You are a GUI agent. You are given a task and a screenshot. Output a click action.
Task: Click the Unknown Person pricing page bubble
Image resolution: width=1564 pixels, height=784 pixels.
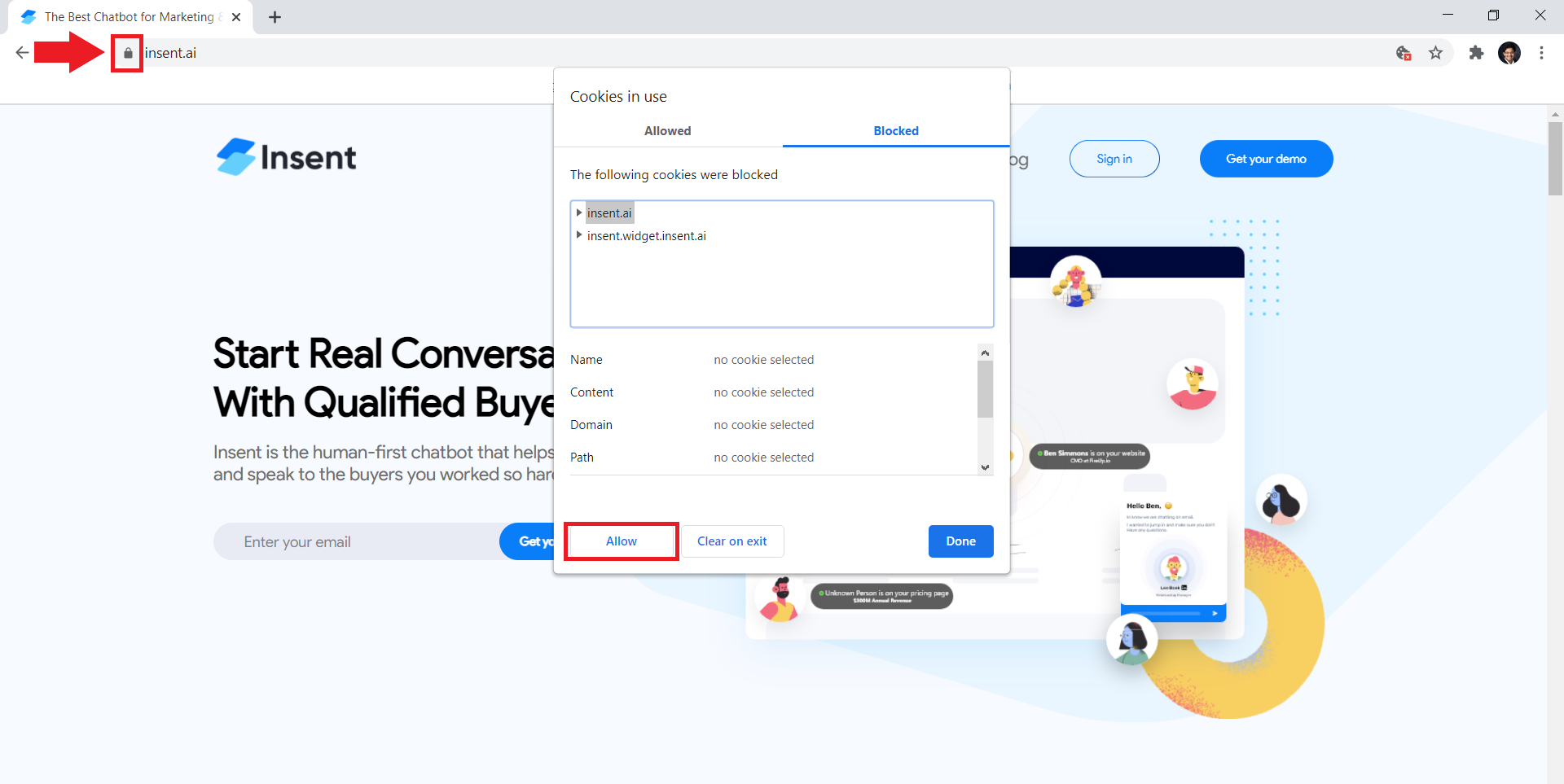[881, 596]
